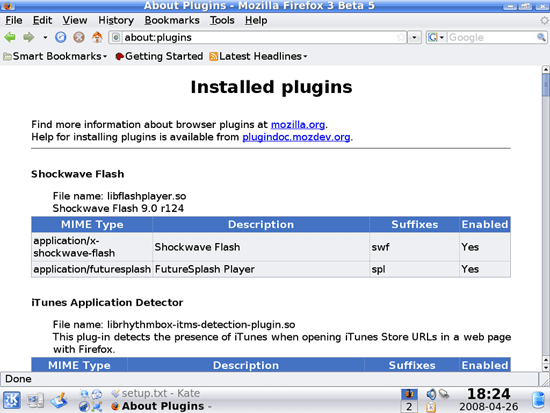Click the red Stop loading icon
The image size is (550, 413).
point(79,37)
